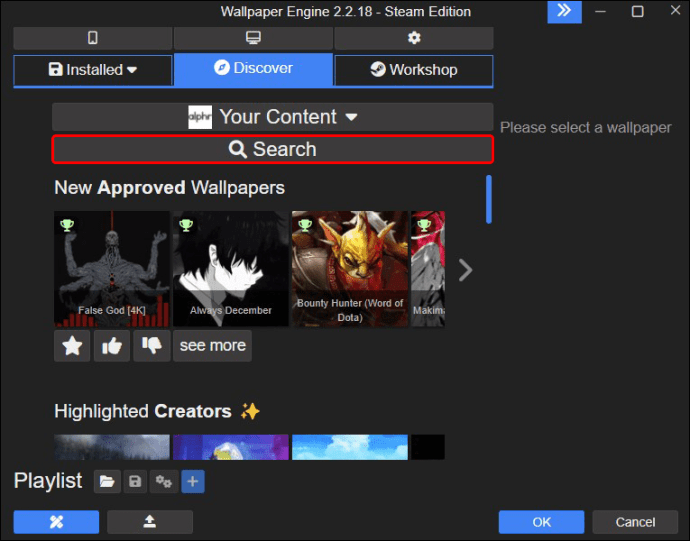Image resolution: width=690 pixels, height=541 pixels.
Task: Click the thumbs down button
Action: (152, 346)
